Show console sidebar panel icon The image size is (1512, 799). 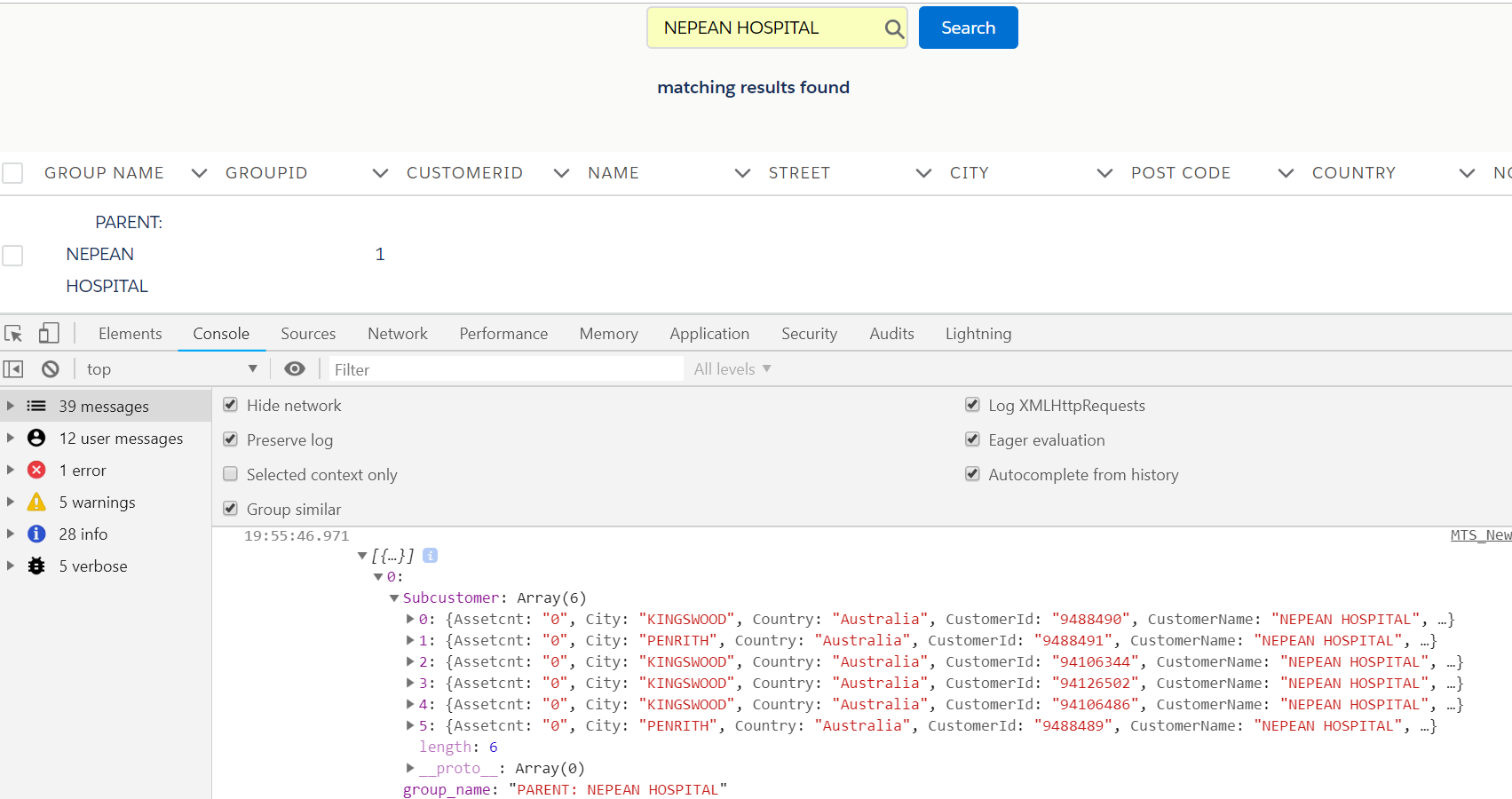13,369
